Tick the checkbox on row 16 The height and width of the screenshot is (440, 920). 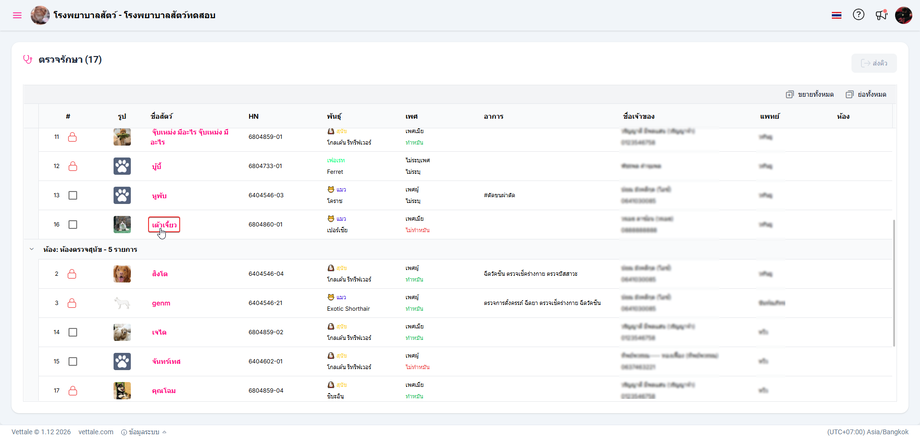72,225
